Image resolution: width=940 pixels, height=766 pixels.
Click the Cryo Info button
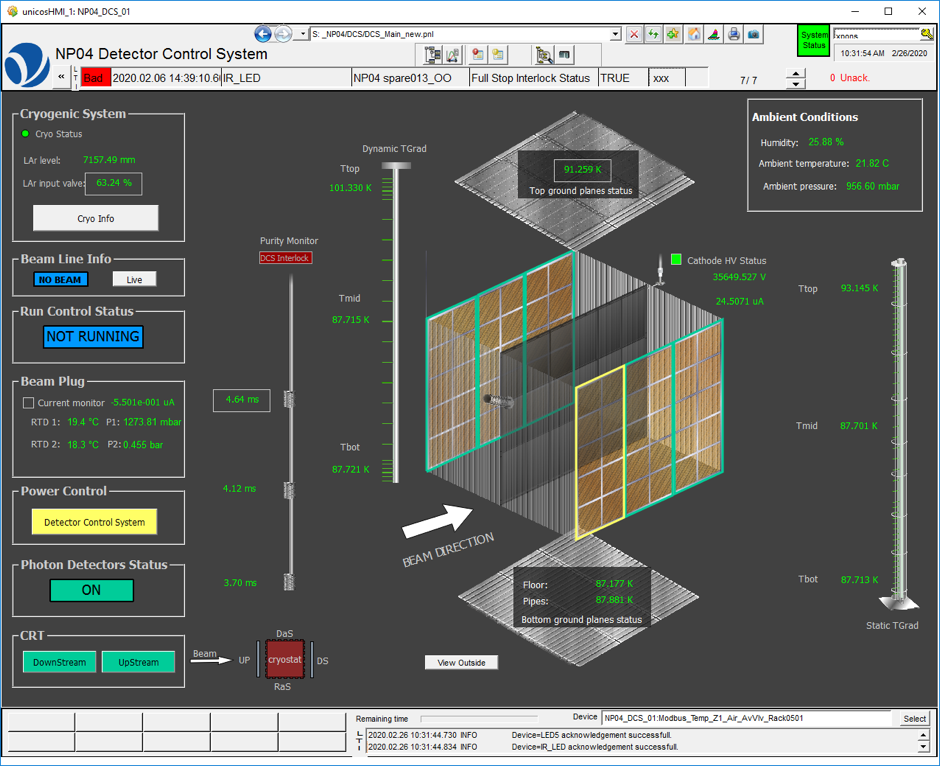(95, 218)
